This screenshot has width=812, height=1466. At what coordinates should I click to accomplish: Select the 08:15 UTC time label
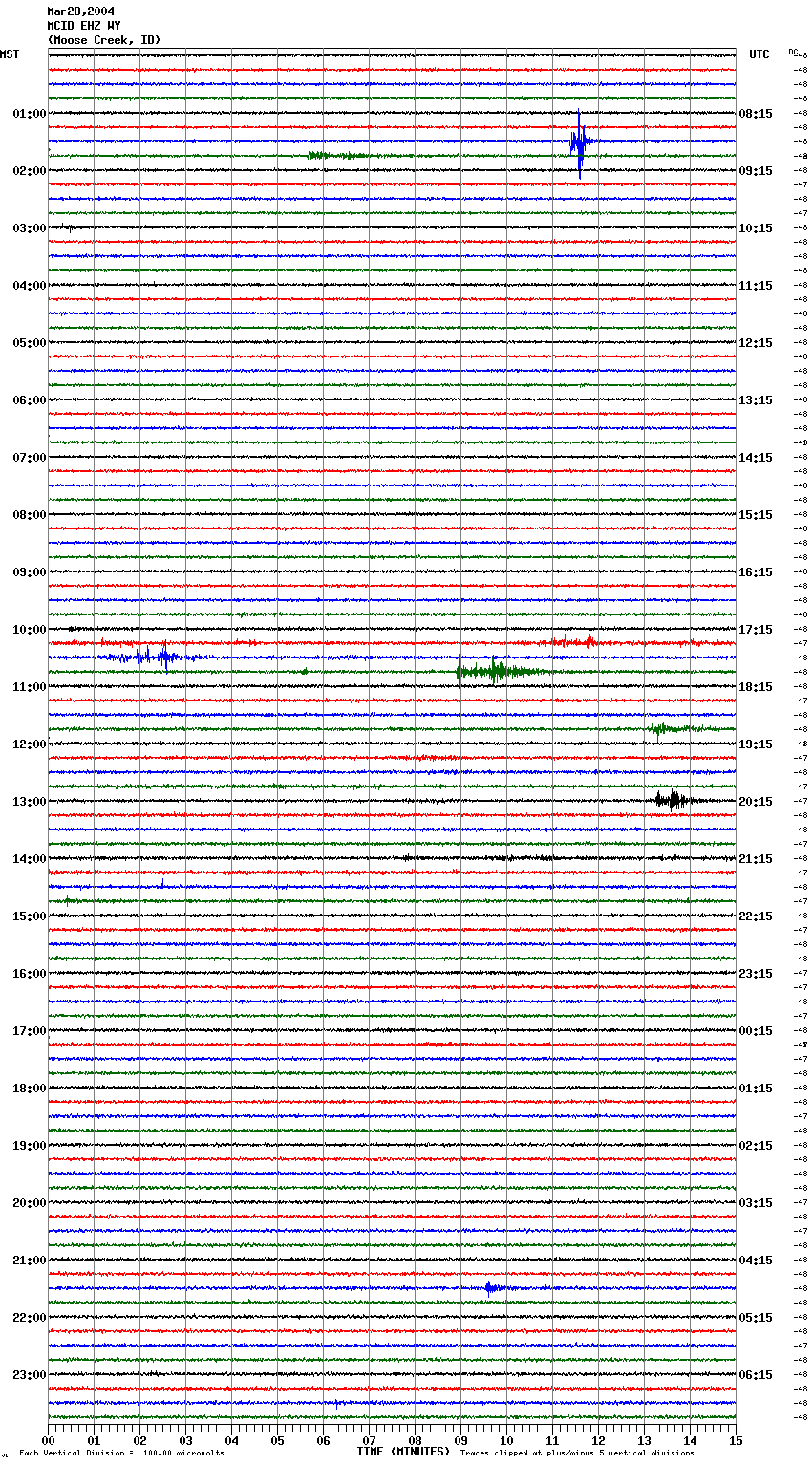[x=756, y=114]
